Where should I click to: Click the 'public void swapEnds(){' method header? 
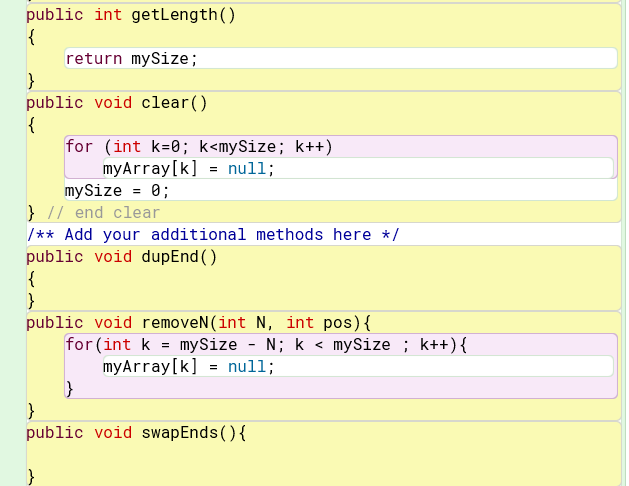coord(136,433)
